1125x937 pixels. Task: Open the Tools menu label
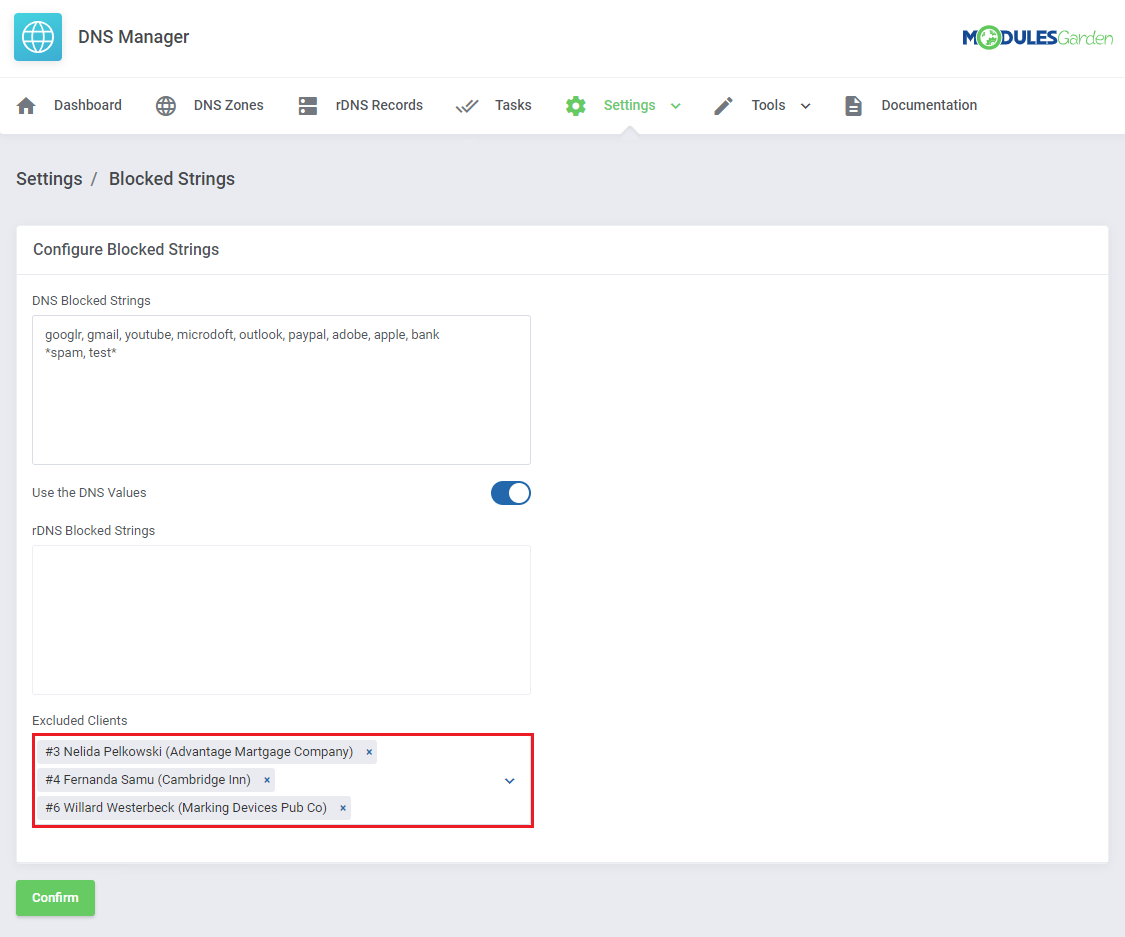pyautogui.click(x=768, y=105)
